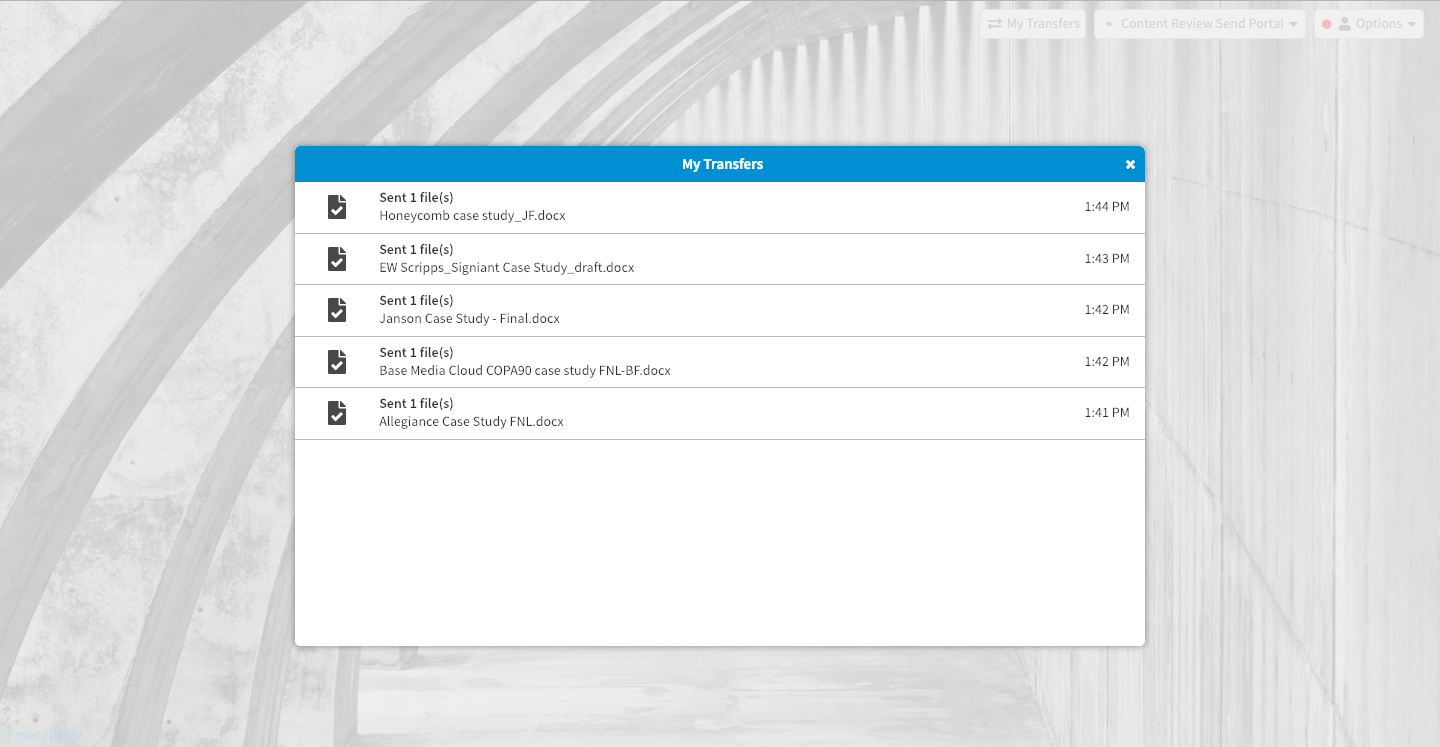Click the file icon for Allegiance Case Study FNL
The height and width of the screenshot is (747, 1440).
point(337,413)
